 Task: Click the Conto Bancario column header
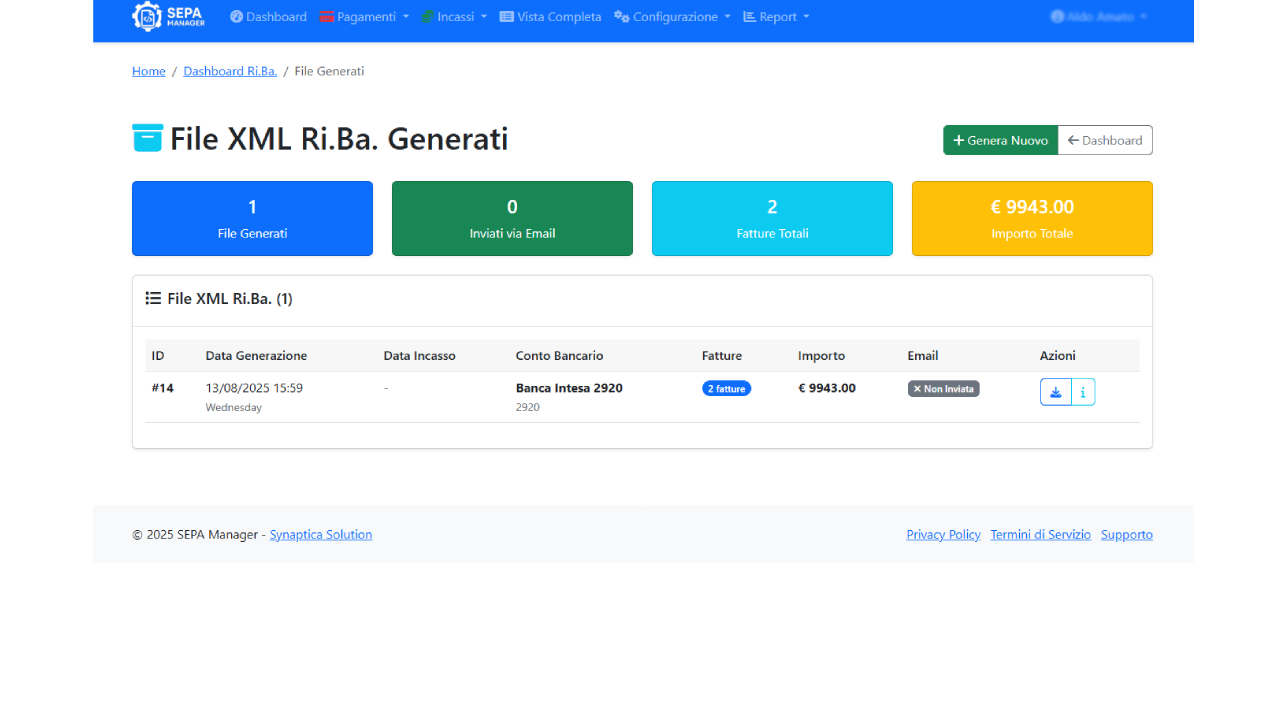[x=559, y=355]
